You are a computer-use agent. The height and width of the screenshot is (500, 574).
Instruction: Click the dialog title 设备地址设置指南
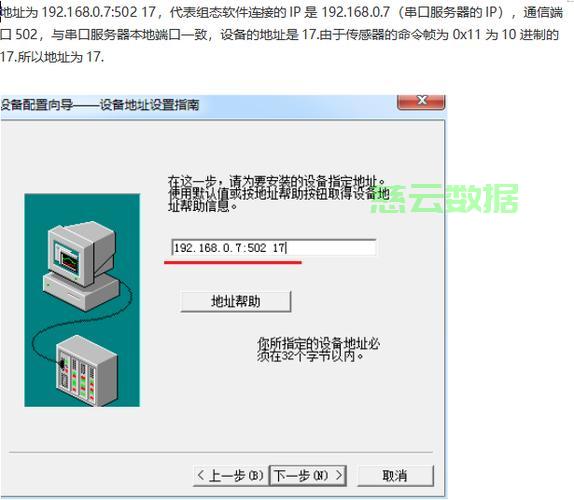point(150,105)
